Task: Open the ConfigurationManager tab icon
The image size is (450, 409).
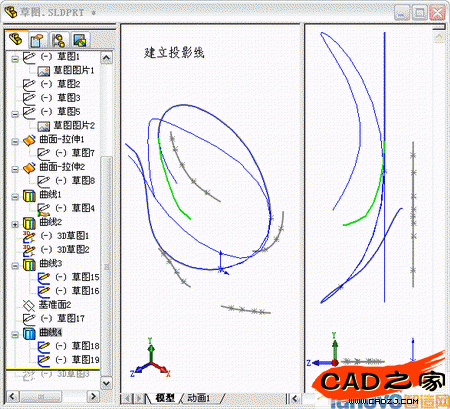Action: tap(59, 40)
